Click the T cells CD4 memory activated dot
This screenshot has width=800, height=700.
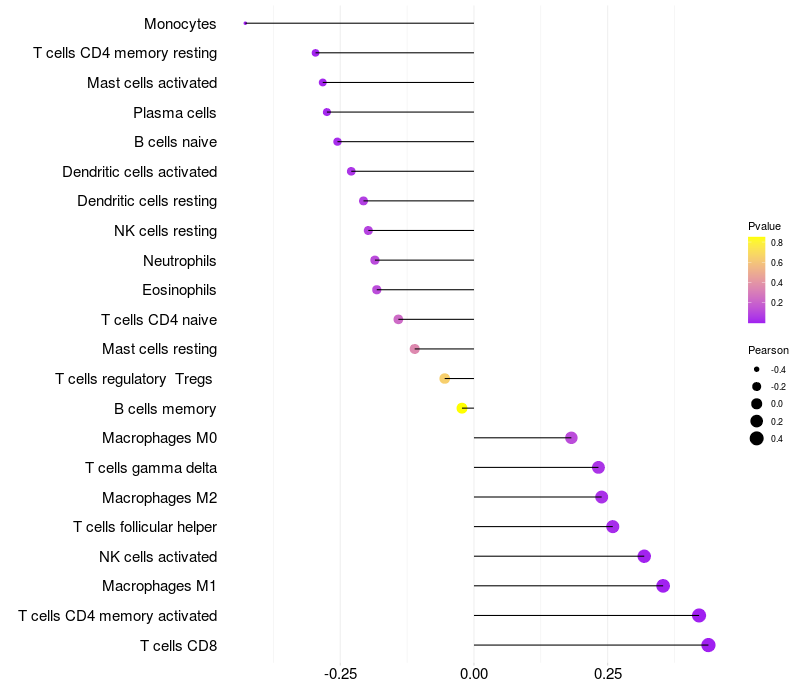click(699, 616)
